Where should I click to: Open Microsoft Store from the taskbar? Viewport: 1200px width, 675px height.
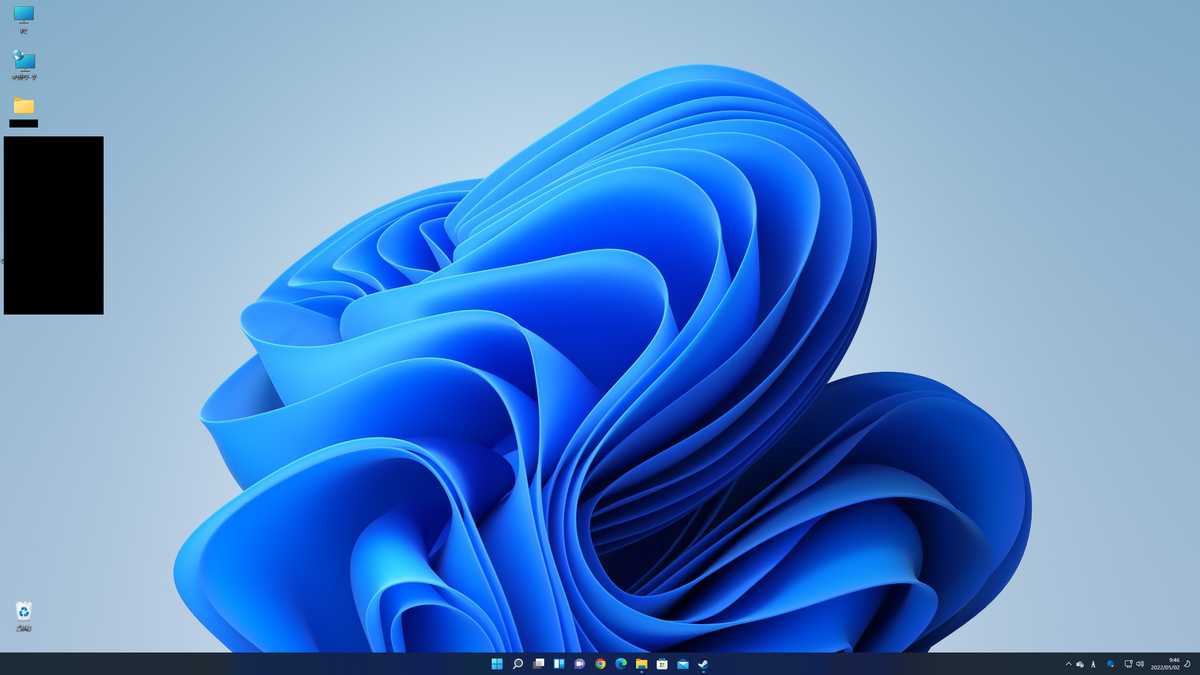click(662, 664)
